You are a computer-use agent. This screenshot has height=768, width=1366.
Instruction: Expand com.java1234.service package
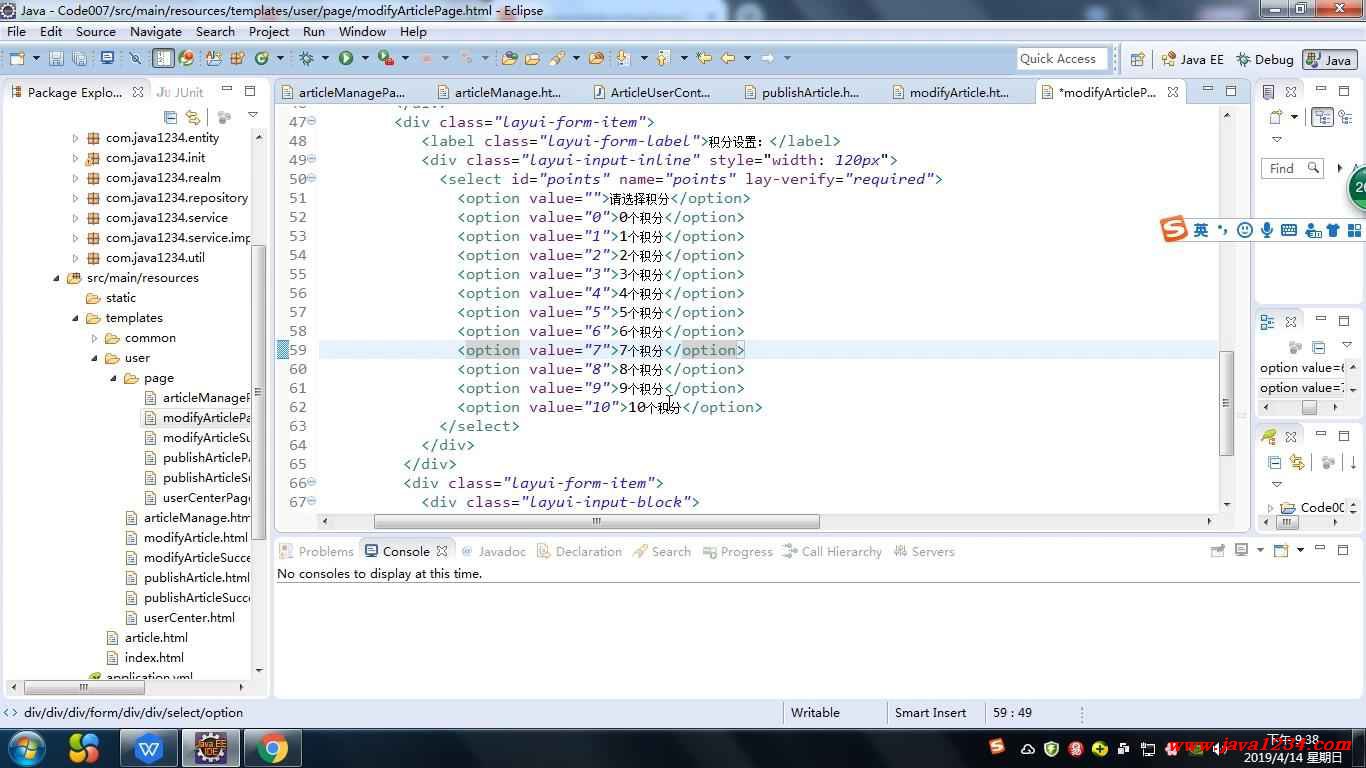tap(75, 218)
